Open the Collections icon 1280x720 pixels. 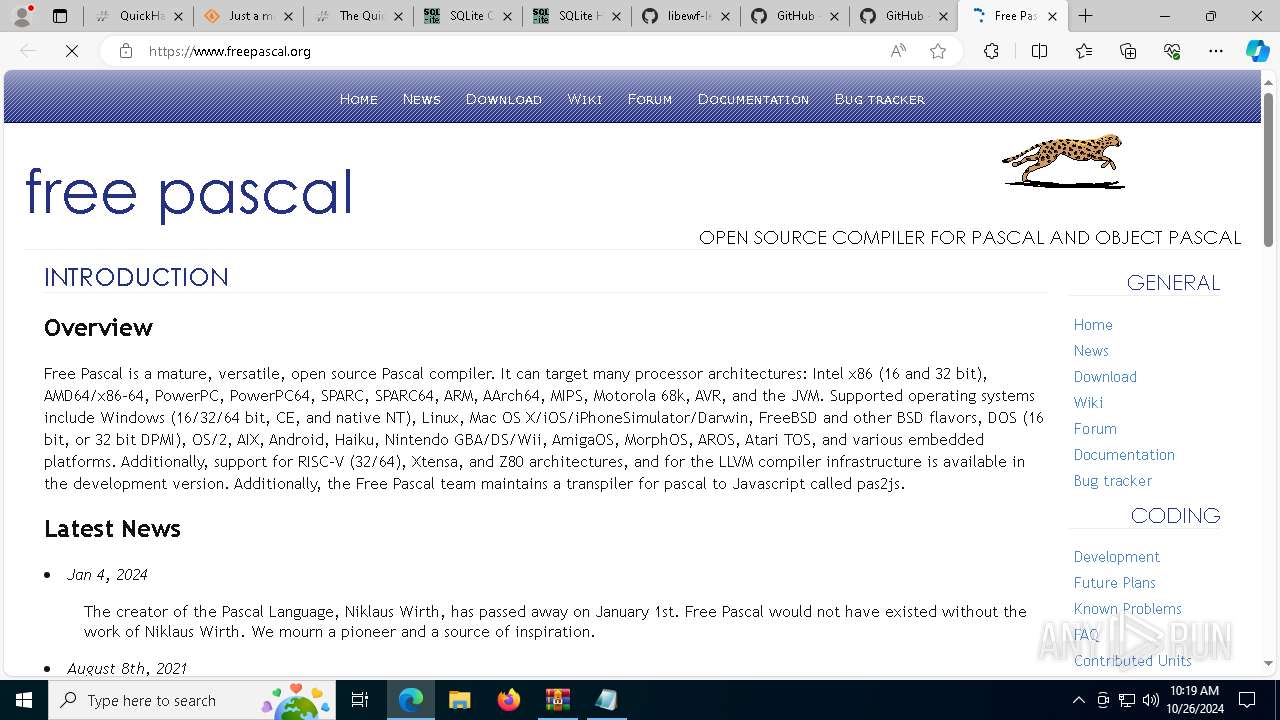pos(1128,51)
